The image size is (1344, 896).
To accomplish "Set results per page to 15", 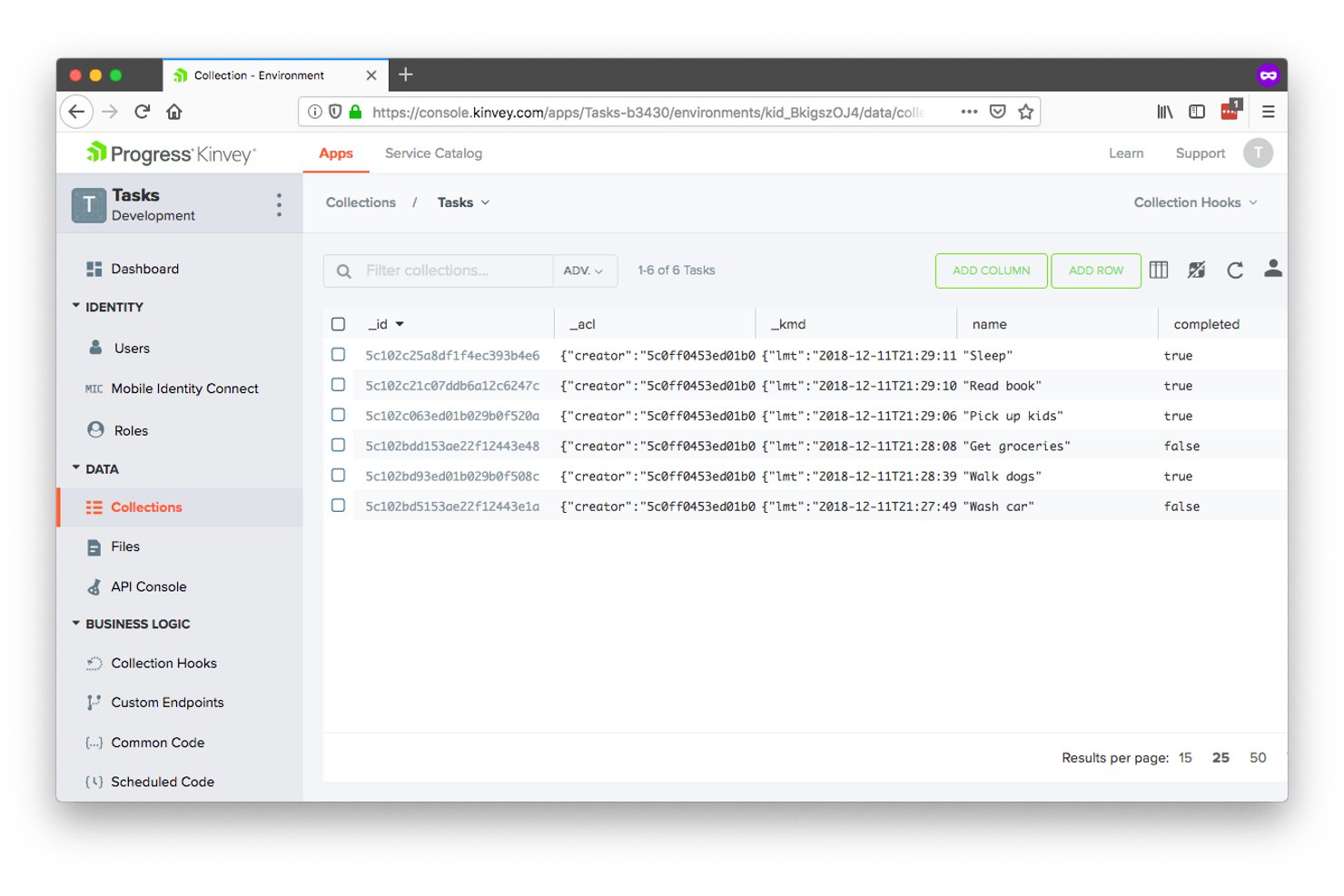I will tap(1185, 757).
